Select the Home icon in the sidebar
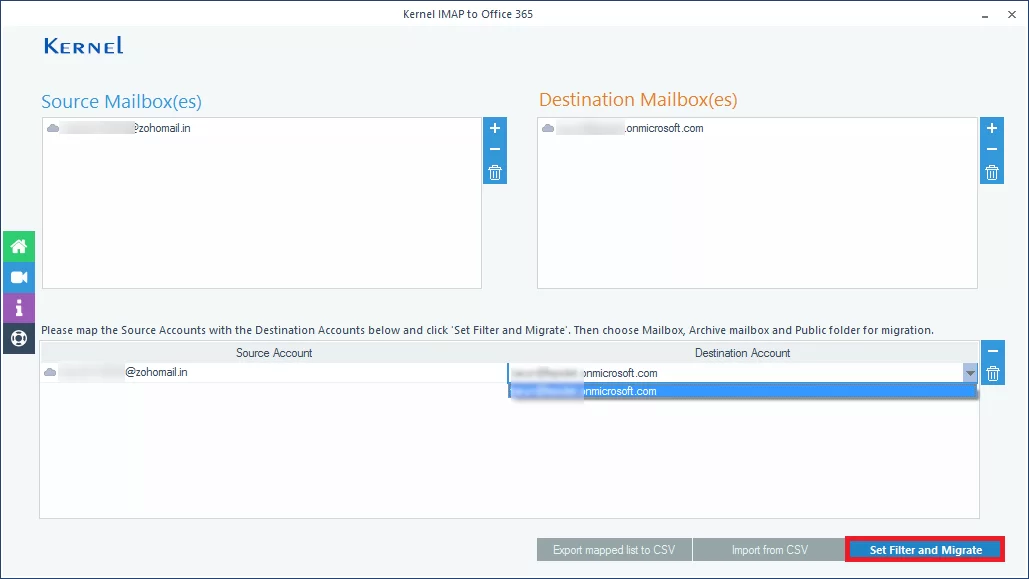This screenshot has height=579, width=1029. [18, 246]
